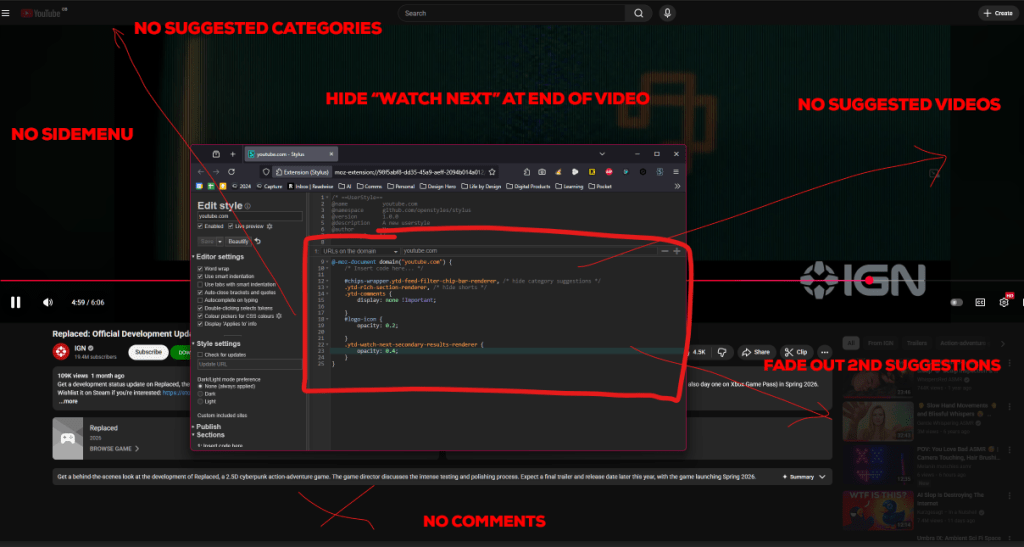Pause the YouTube video
Viewport: 1024px width, 547px height.
16,302
